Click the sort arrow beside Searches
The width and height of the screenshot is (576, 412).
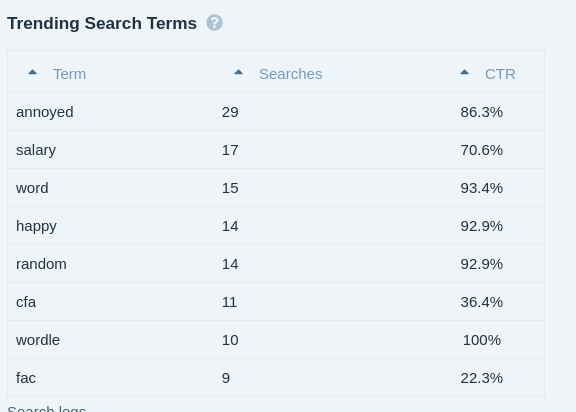click(238, 72)
